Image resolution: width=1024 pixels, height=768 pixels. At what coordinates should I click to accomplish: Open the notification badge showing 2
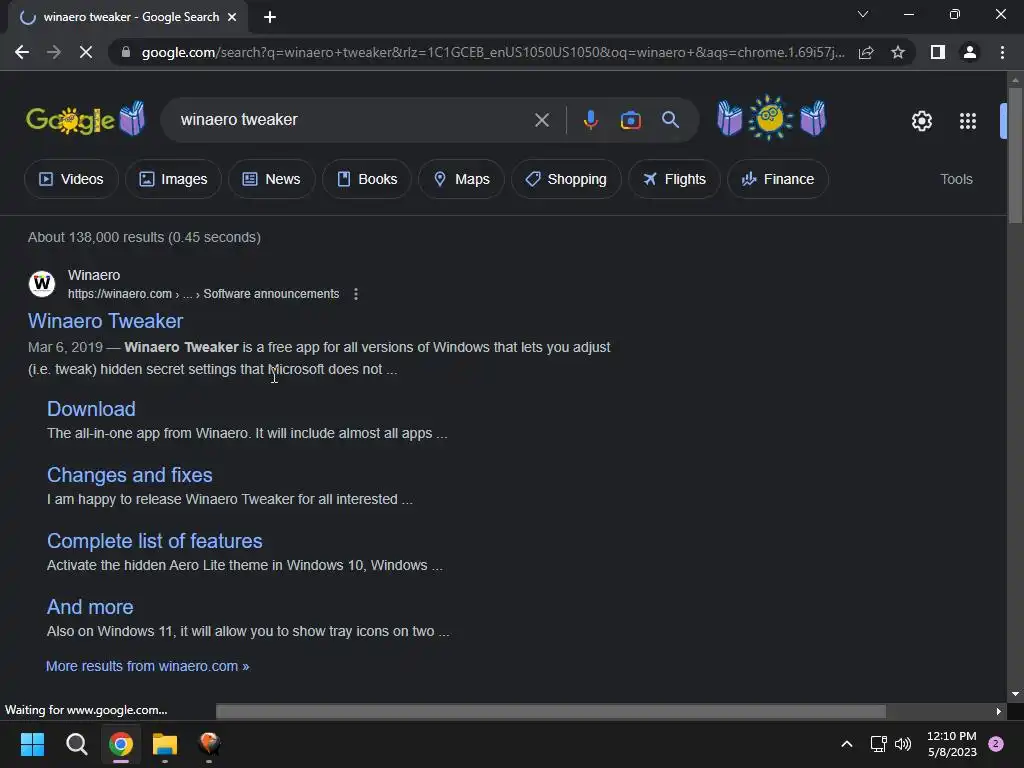(996, 744)
